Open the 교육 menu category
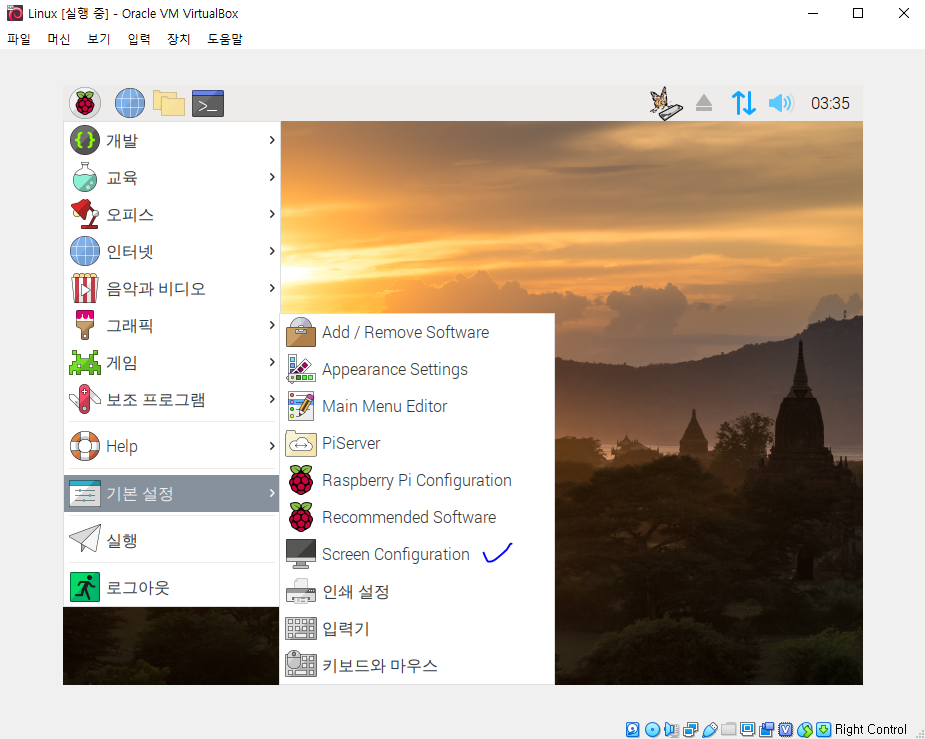The width and height of the screenshot is (925, 739). pos(171,177)
